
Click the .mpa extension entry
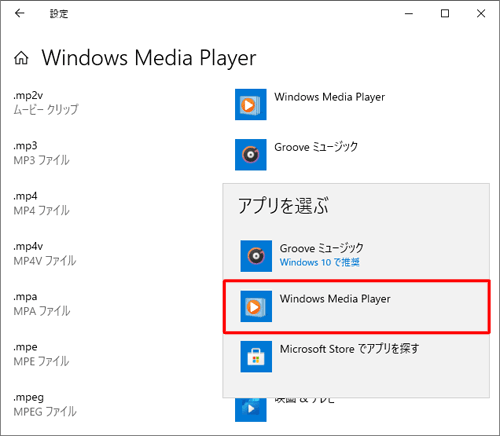click(25, 297)
